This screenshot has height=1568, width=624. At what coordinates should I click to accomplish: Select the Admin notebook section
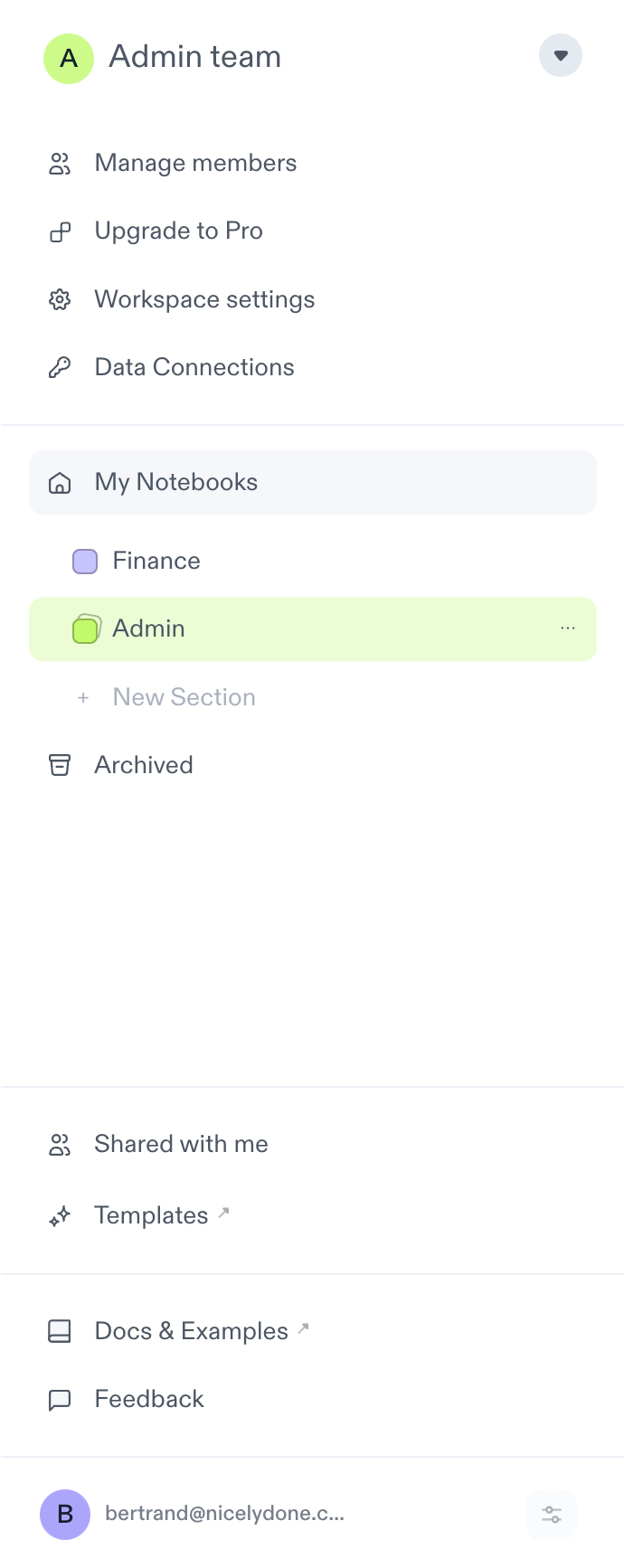pos(148,628)
